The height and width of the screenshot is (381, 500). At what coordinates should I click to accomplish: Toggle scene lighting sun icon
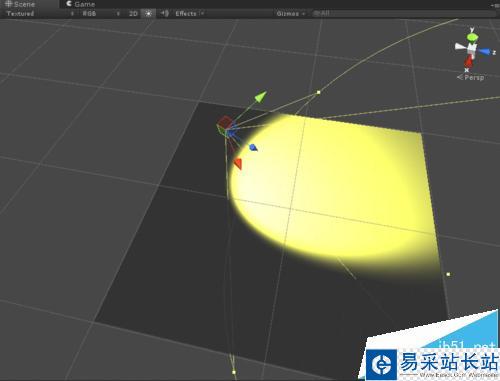click(148, 13)
